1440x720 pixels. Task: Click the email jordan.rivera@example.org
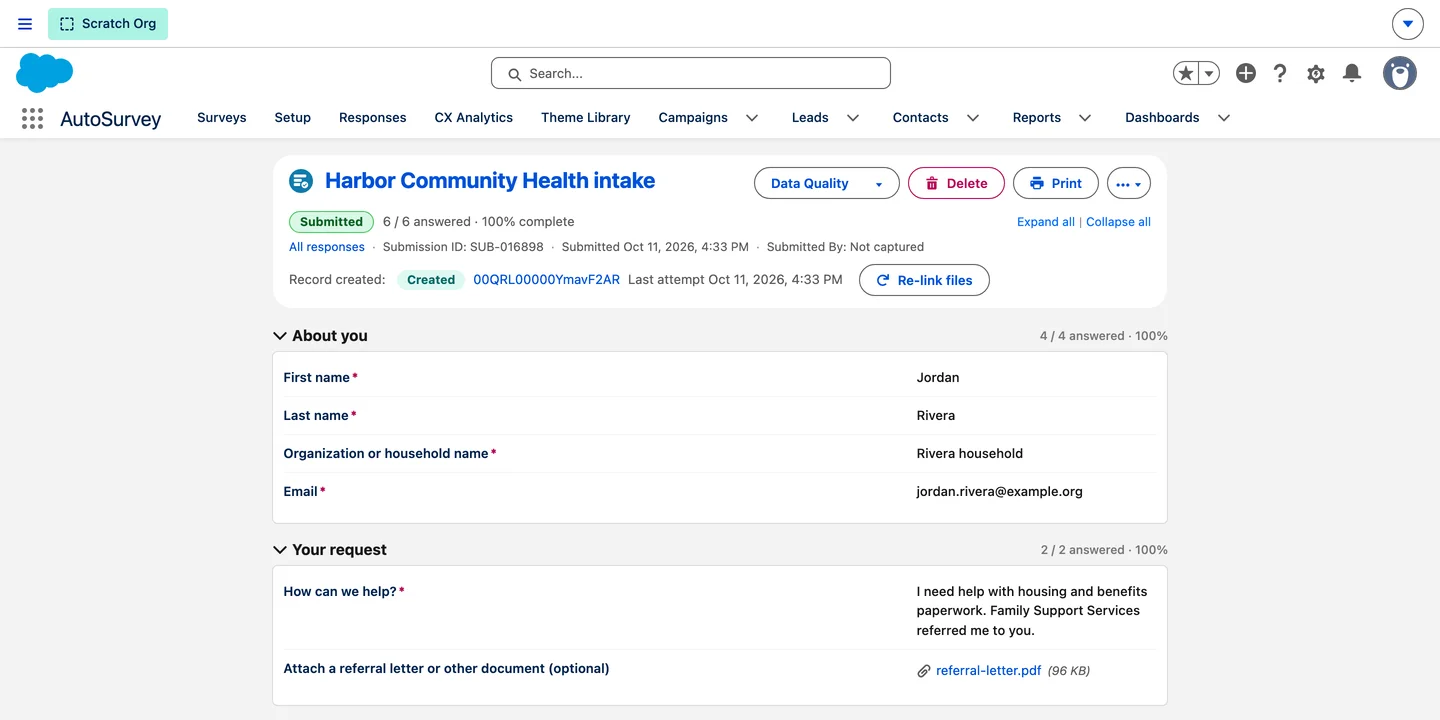pos(1000,492)
